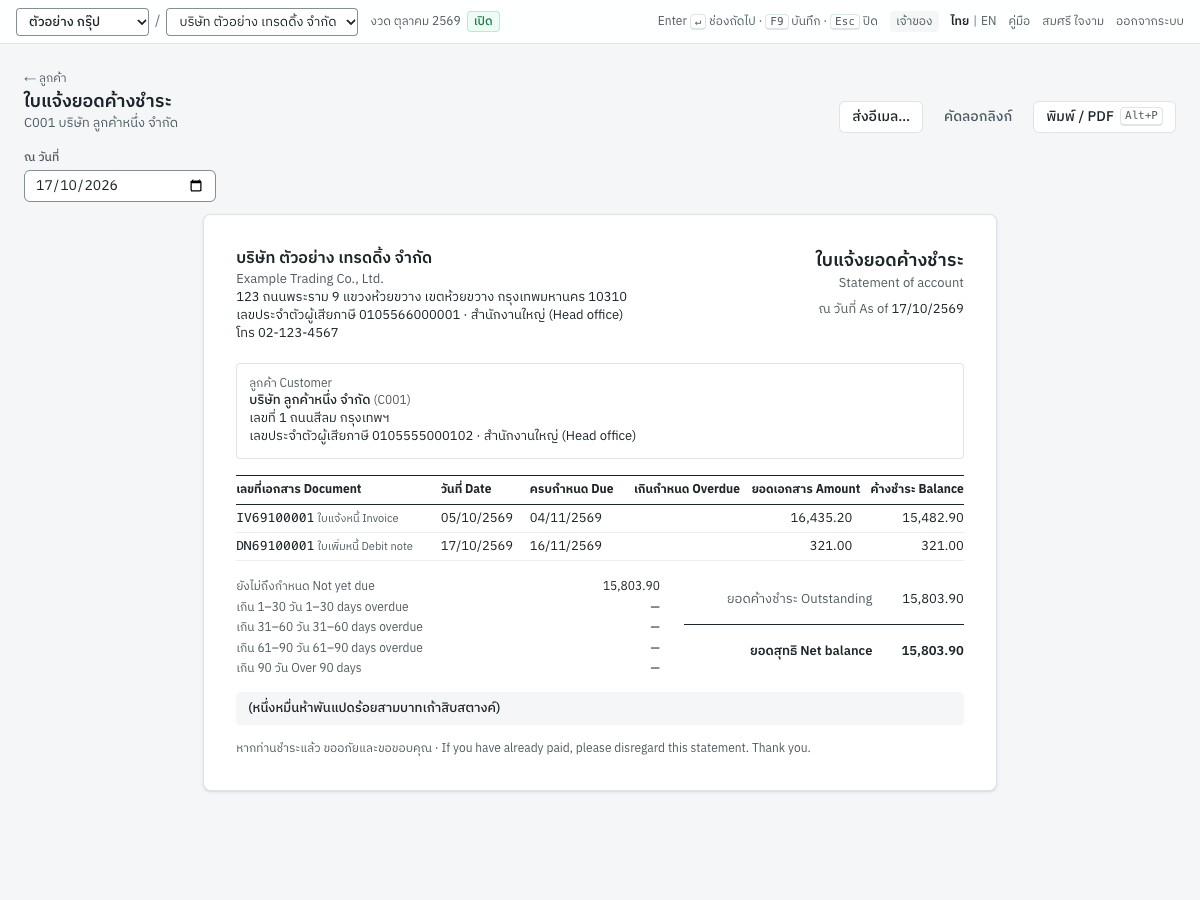Switch language to ไทย
Image resolution: width=1200 pixels, height=900 pixels.
point(959,21)
